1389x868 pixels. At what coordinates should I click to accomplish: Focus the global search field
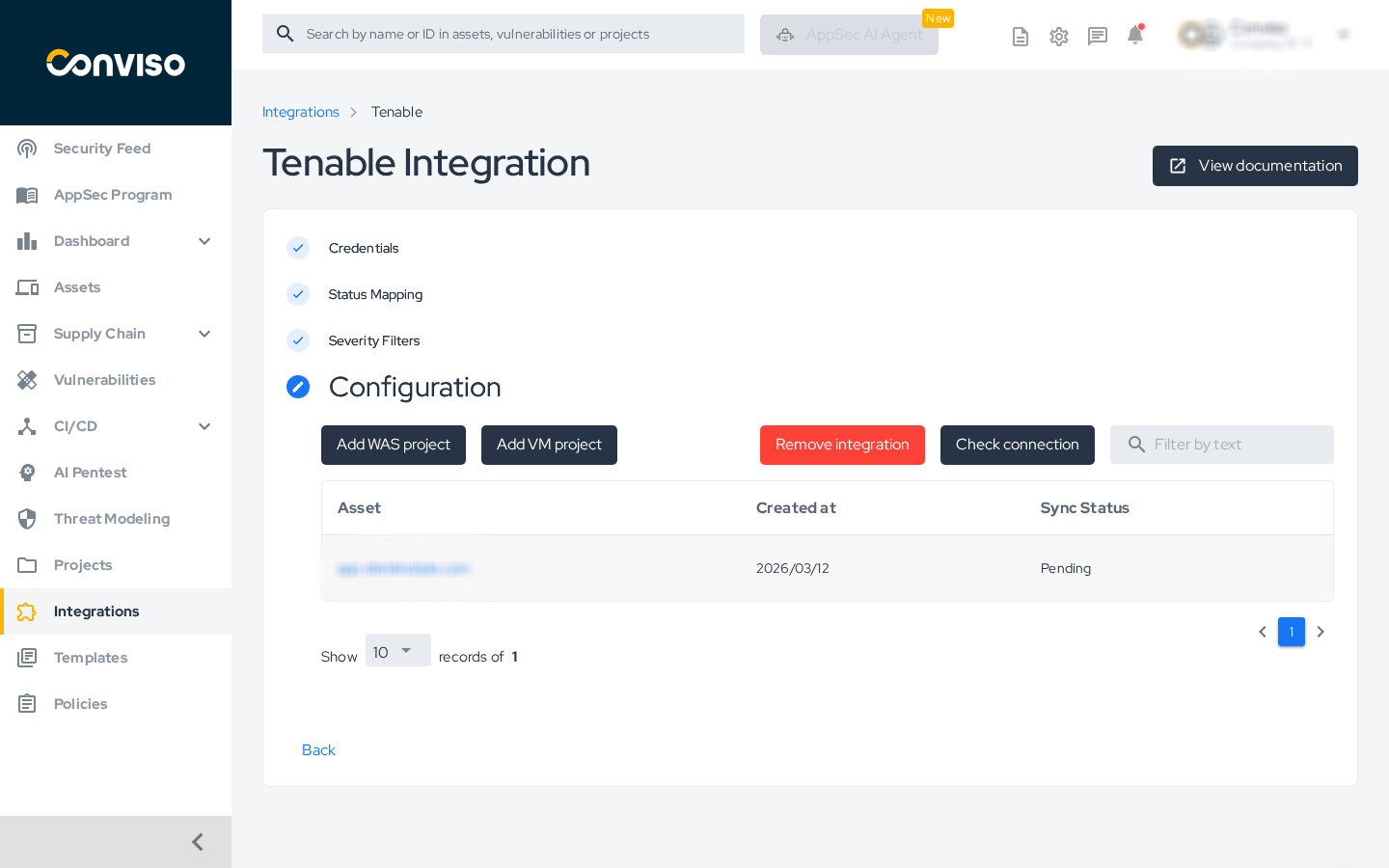(x=504, y=34)
